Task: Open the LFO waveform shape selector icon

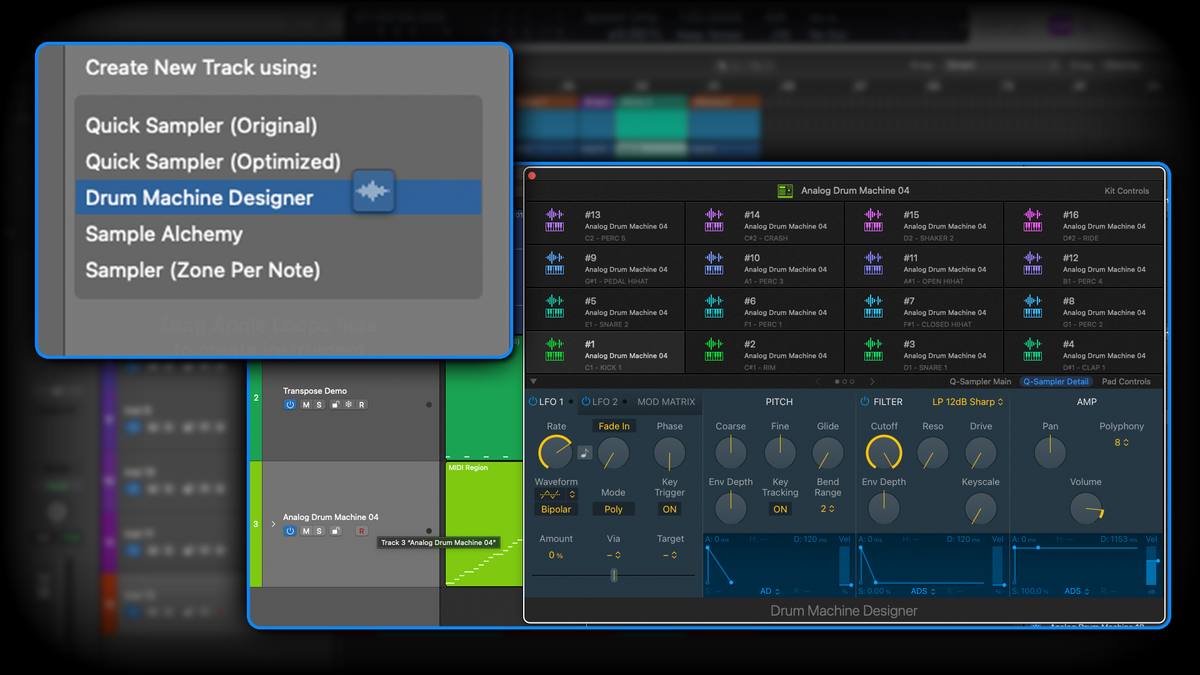Action: pos(552,495)
